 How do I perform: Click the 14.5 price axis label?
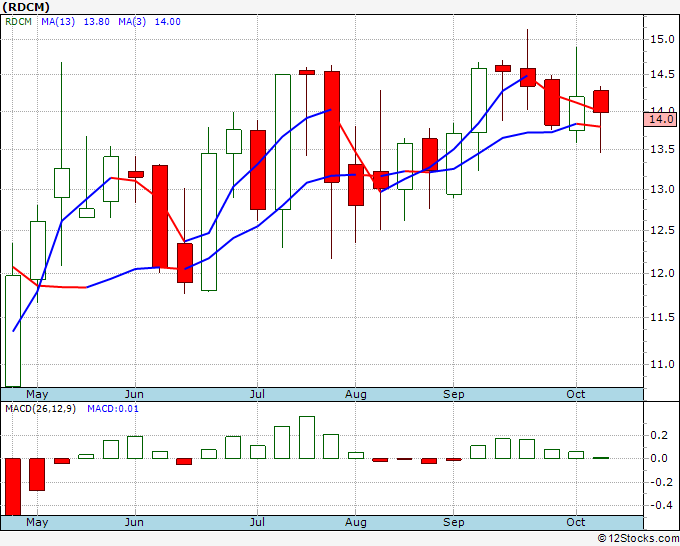tap(662, 75)
